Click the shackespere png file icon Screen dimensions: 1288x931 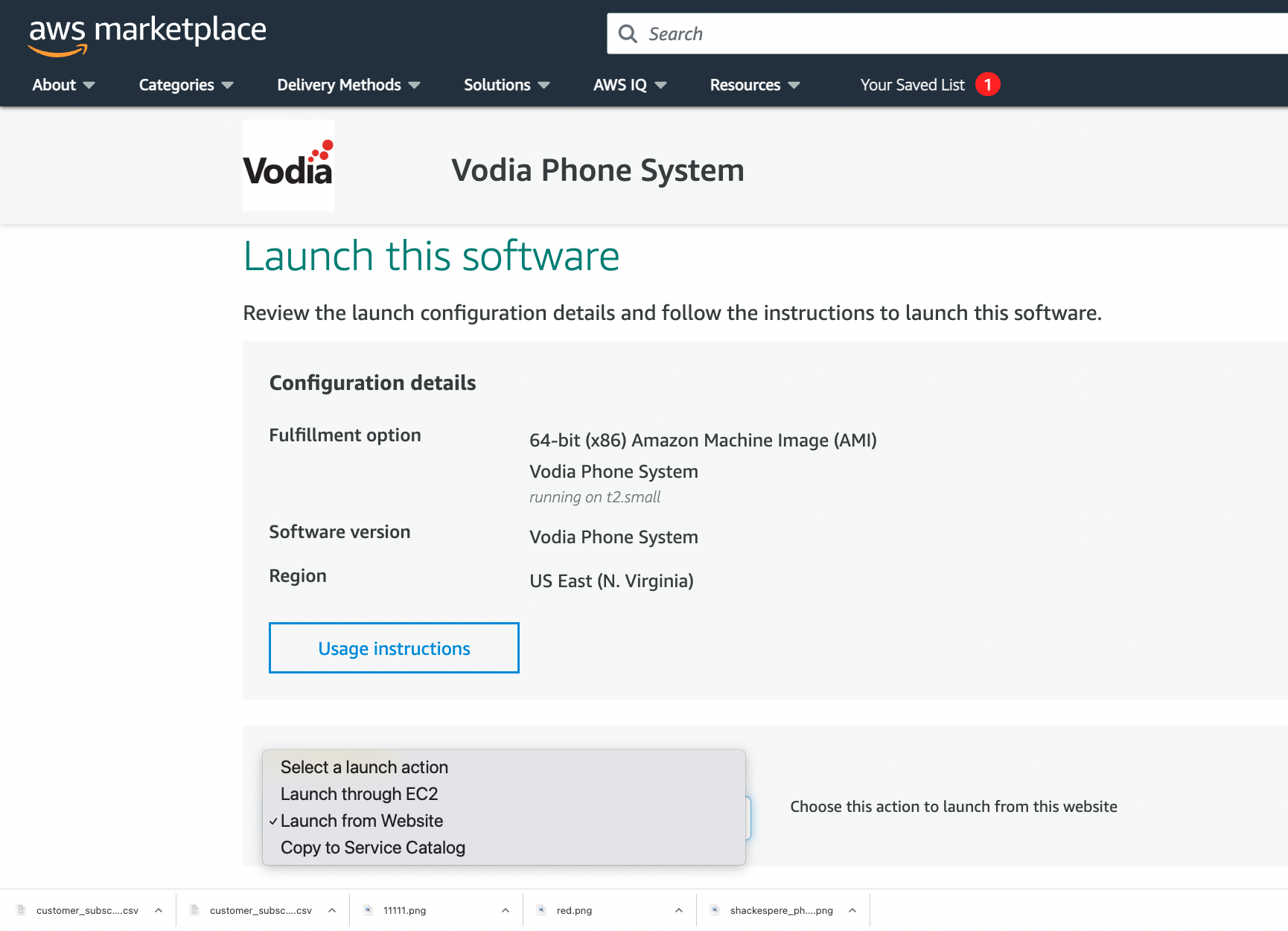[x=715, y=909]
